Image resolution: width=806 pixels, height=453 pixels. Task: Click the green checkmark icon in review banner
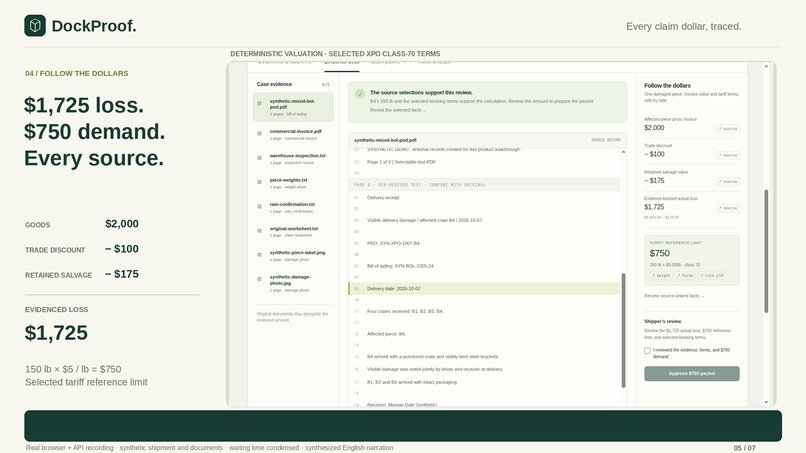tap(360, 94)
